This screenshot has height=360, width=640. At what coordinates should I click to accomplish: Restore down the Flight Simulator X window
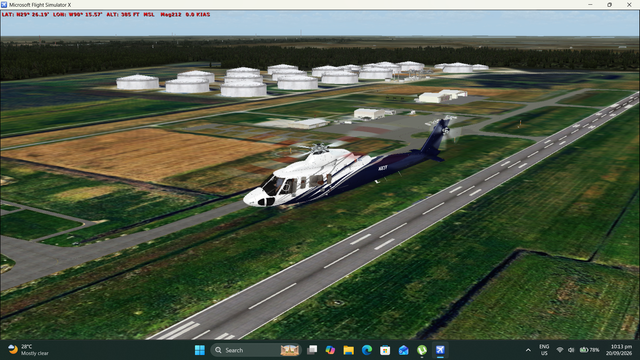(609, 4)
